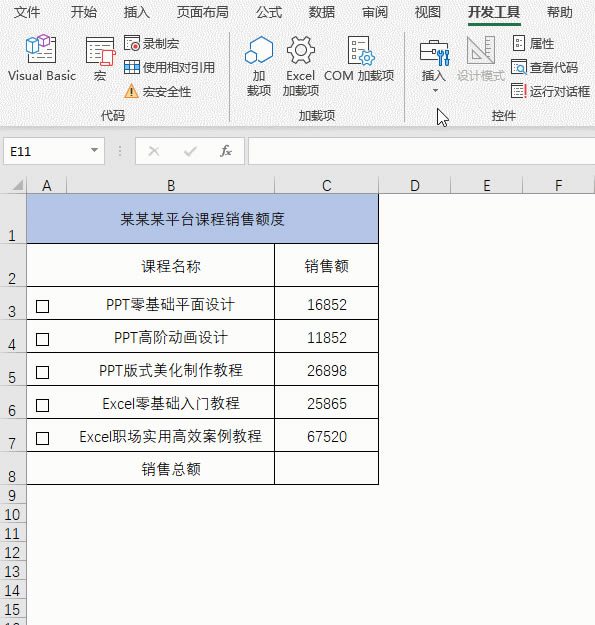The width and height of the screenshot is (595, 625).
Task: Select row 12 header
Action: coord(13,552)
